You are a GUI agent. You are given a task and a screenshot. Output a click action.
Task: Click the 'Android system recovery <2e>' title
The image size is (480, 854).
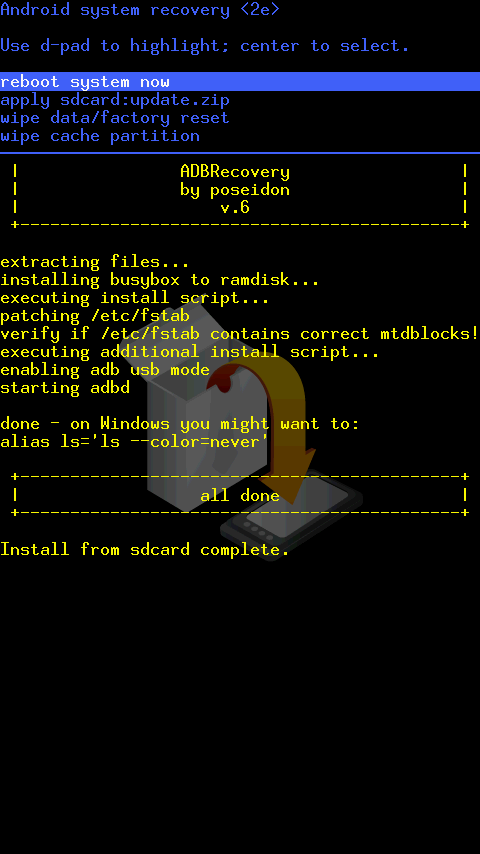click(x=139, y=10)
